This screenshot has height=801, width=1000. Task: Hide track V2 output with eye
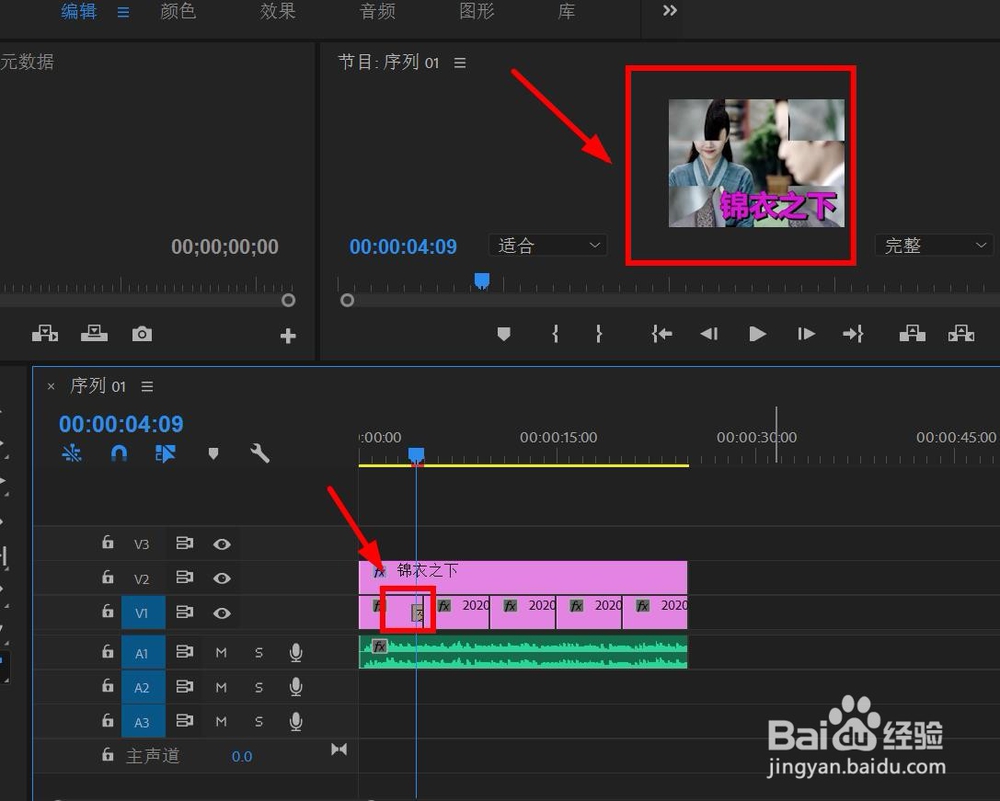(x=222, y=578)
